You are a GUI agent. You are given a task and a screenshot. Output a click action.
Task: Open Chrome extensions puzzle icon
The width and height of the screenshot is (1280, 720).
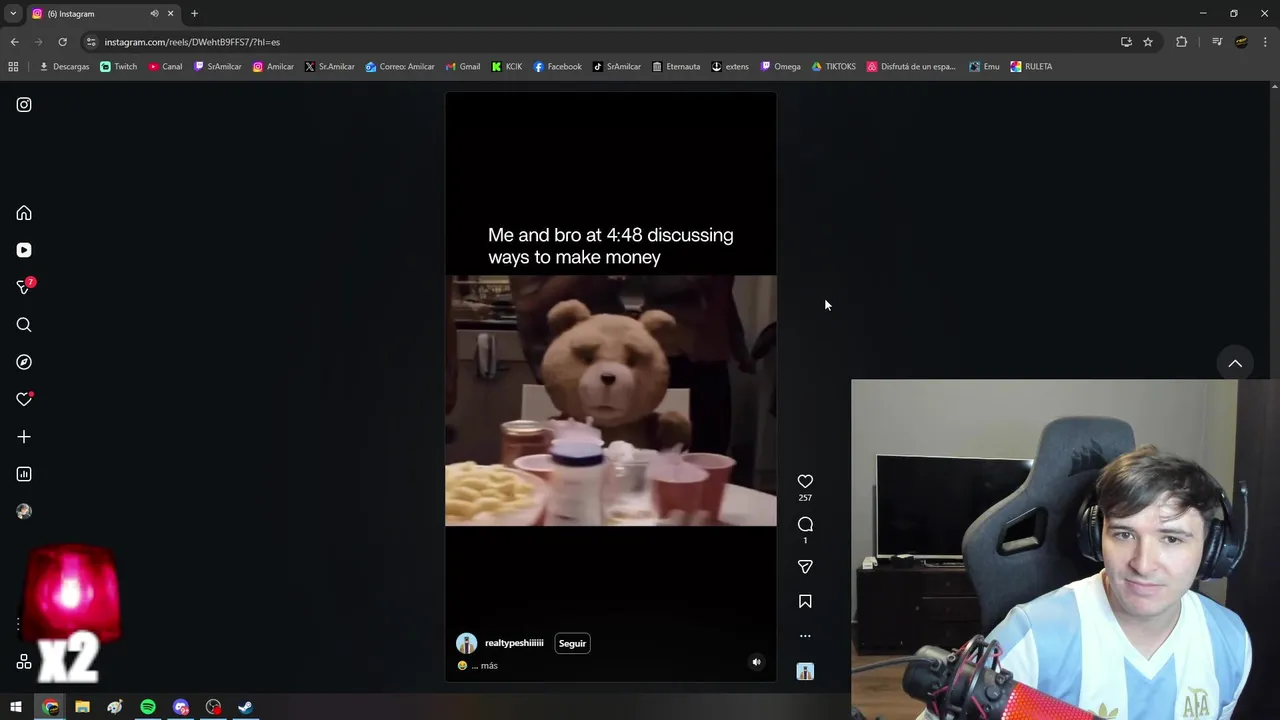(x=1181, y=42)
